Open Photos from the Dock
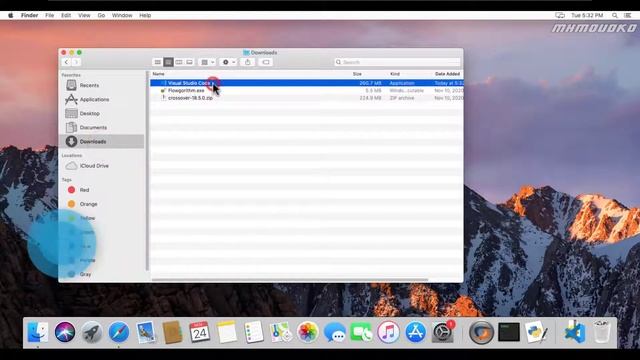Screen dimensions: 640x360 click(307, 332)
